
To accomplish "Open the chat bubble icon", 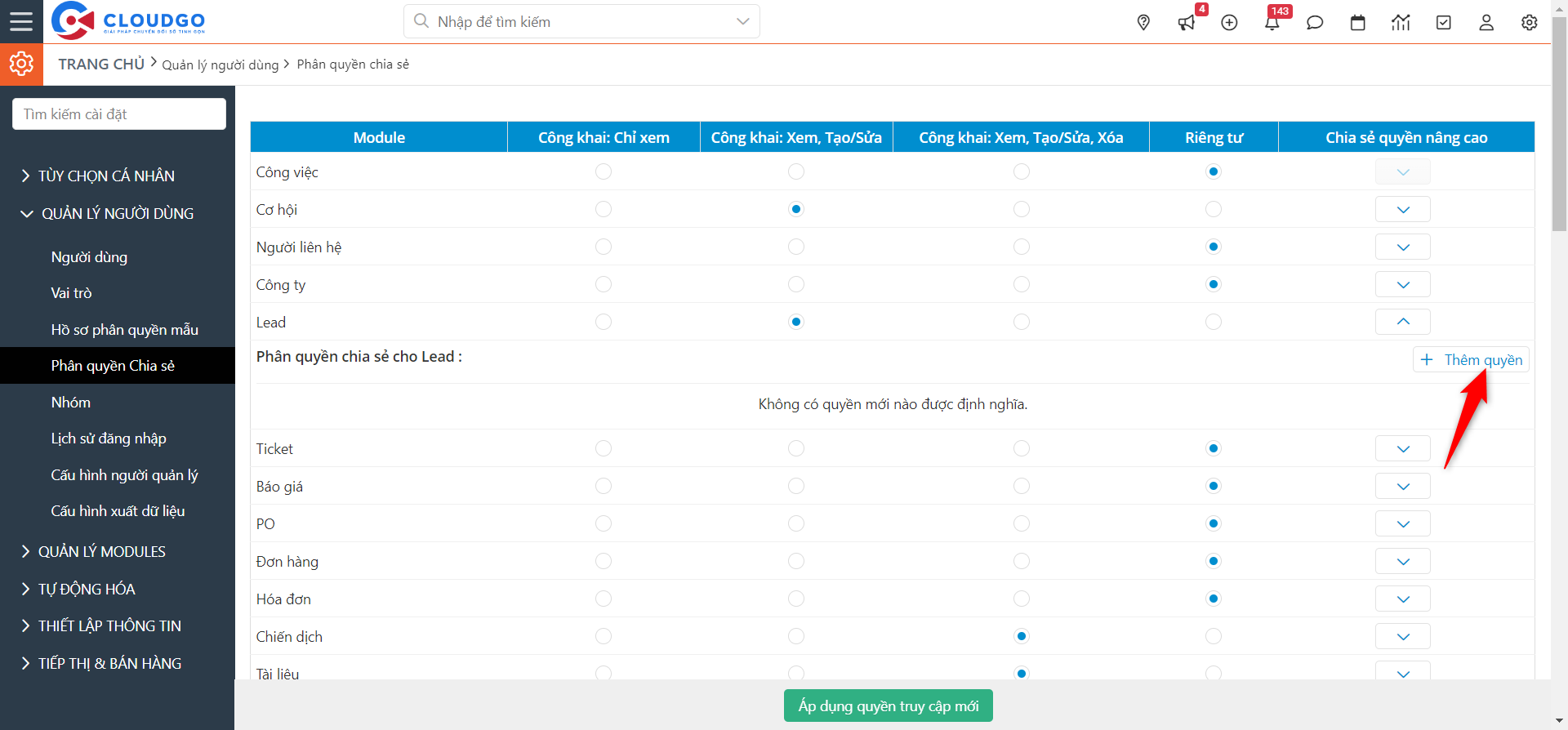I will (1315, 23).
